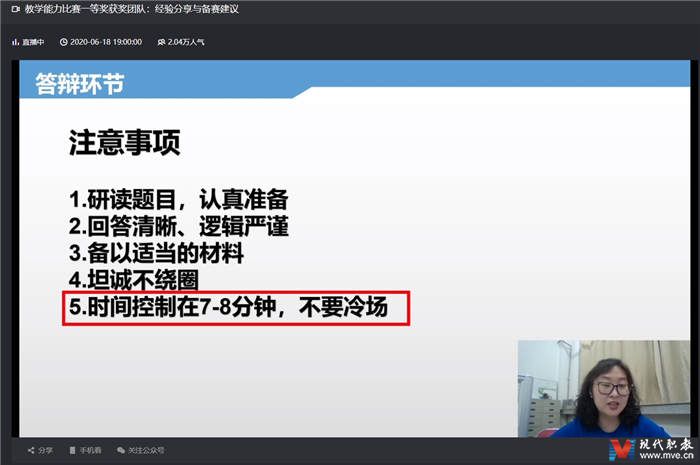Click the share icon in bottom bar
Viewport: 700px width, 465px height.
(x=31, y=450)
